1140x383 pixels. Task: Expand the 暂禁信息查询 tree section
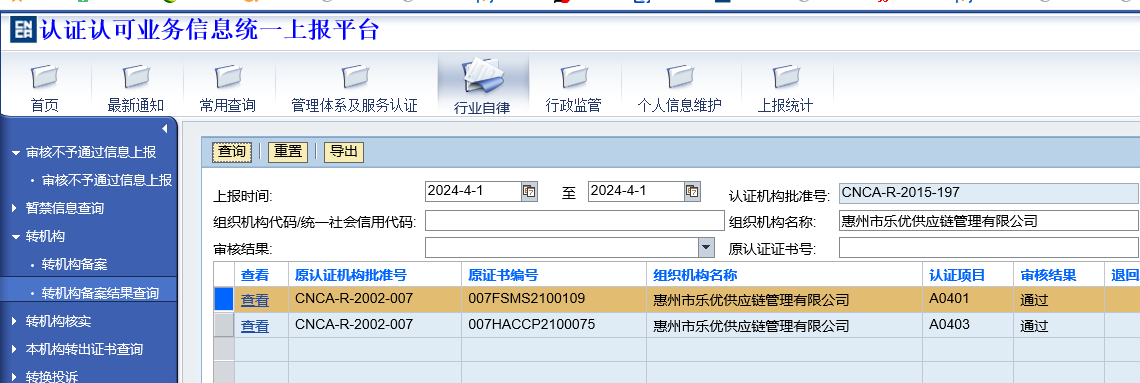(15, 208)
